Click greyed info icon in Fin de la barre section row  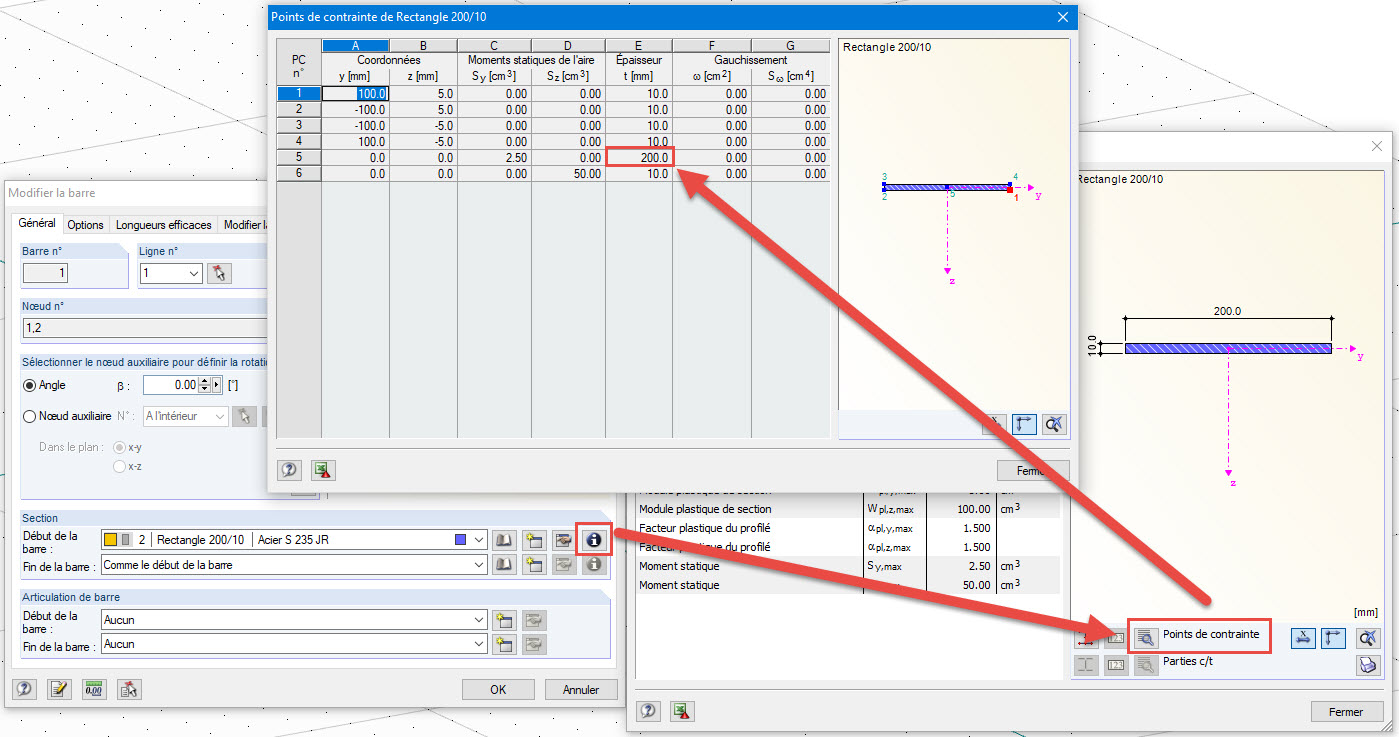coord(594,565)
